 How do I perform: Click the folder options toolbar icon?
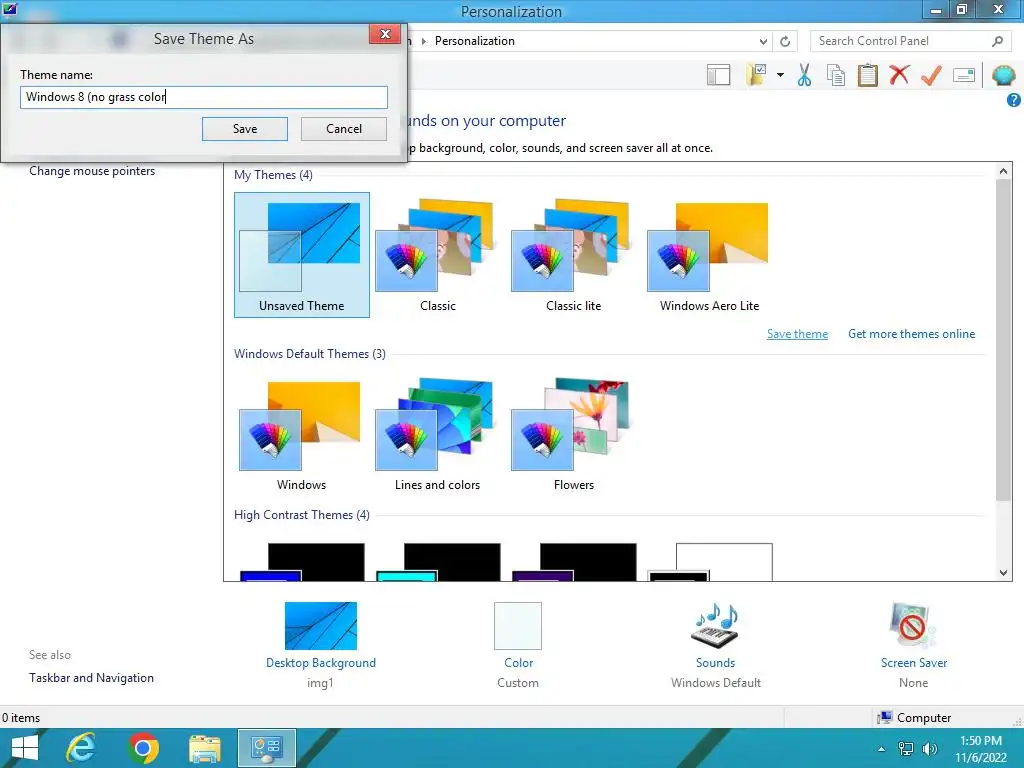coord(756,75)
